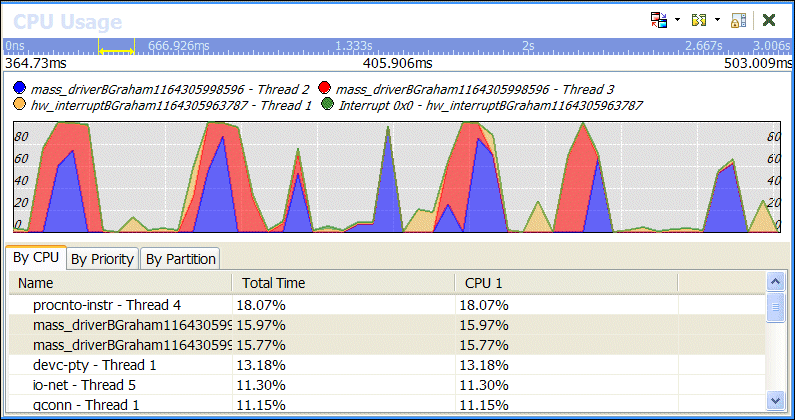Click the yellow split display toolbar icon

pos(699,20)
